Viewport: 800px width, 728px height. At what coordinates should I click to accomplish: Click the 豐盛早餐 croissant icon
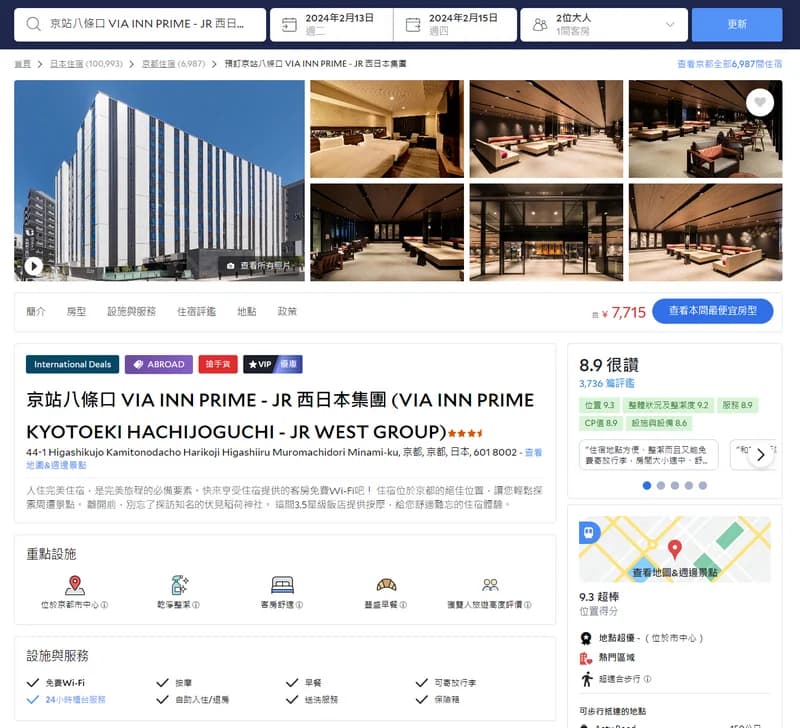click(x=386, y=585)
